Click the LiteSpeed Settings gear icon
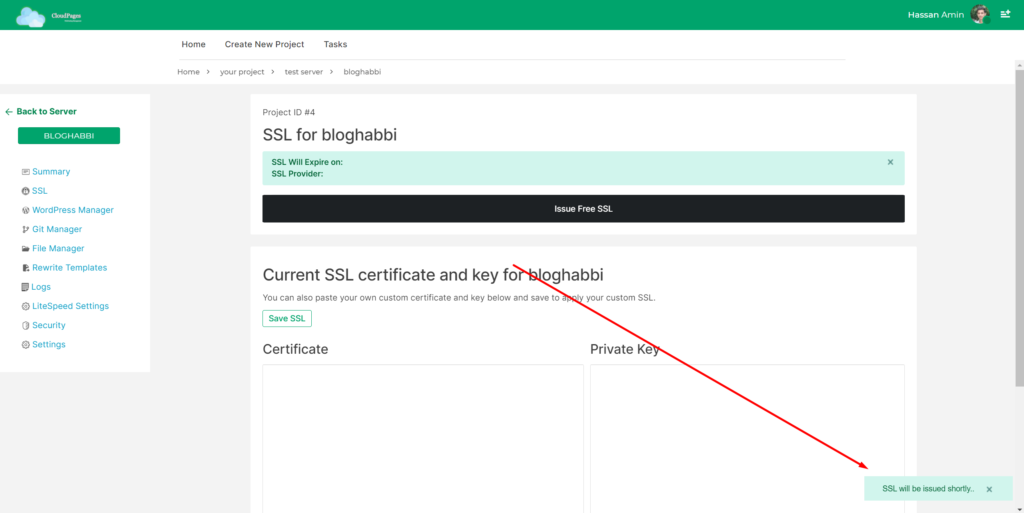 point(25,306)
